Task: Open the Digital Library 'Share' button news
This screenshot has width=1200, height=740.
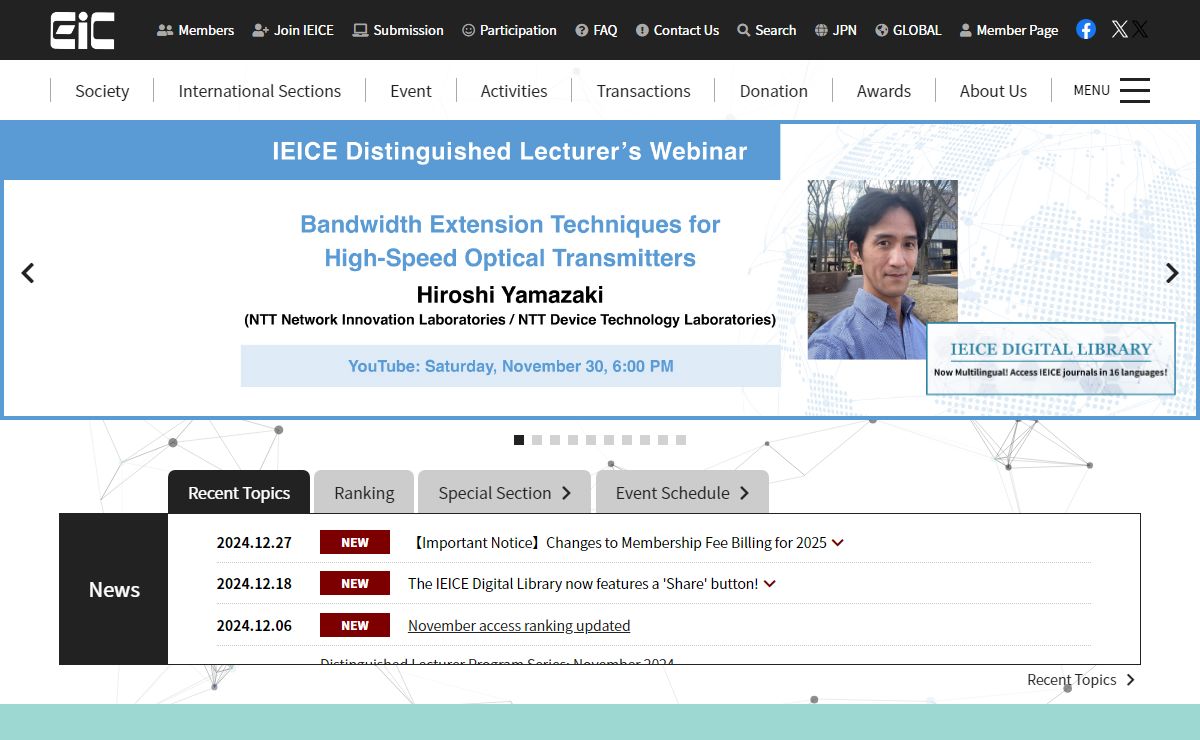Action: (x=583, y=584)
